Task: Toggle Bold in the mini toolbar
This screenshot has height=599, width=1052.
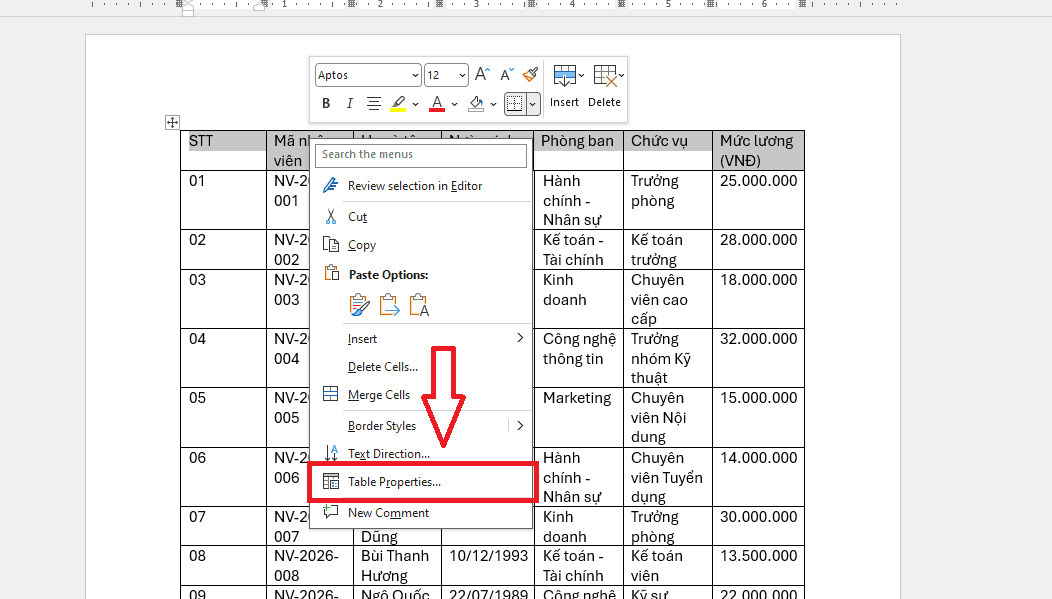Action: tap(326, 103)
